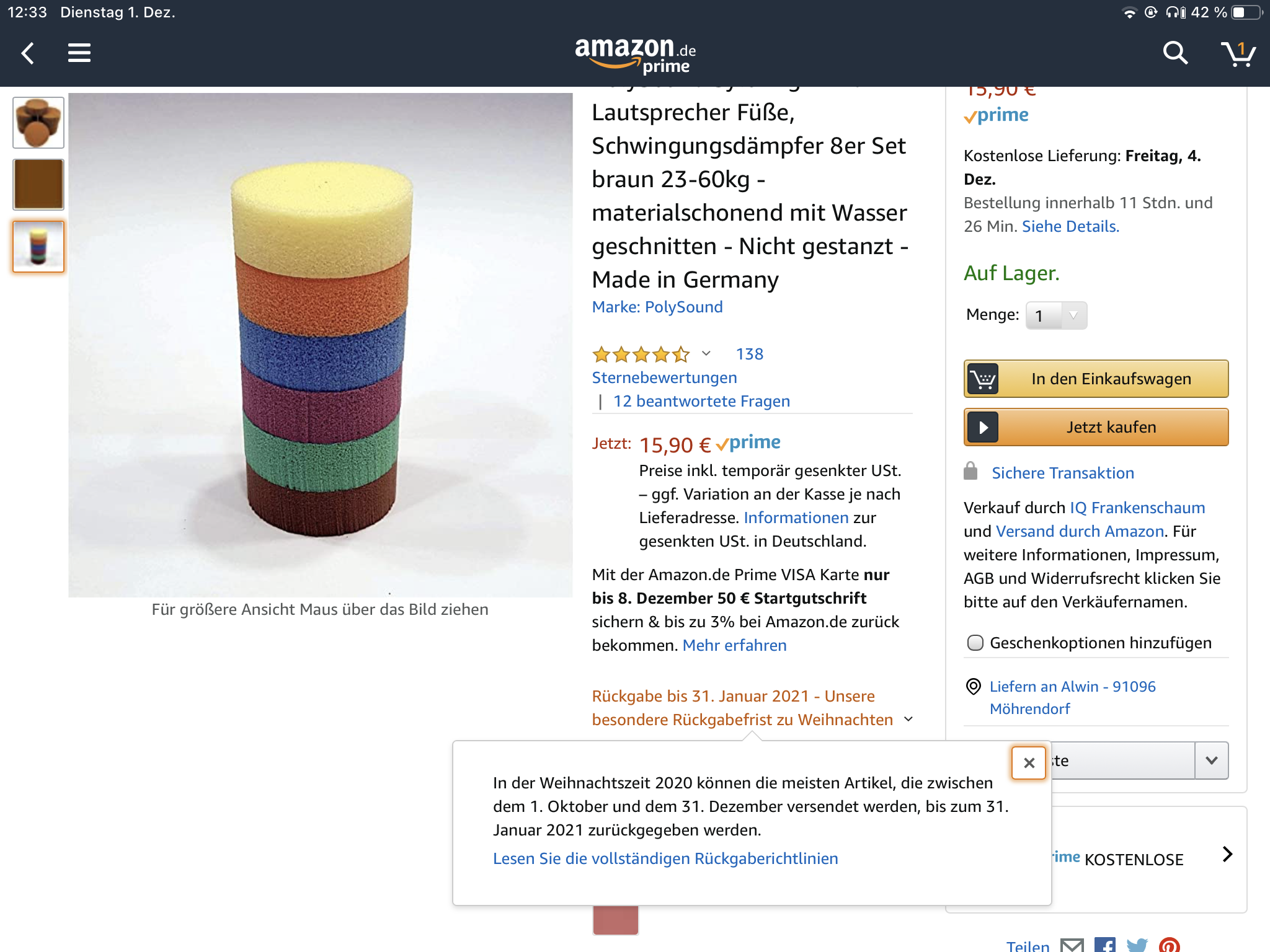Enable Geschenkoptionen hinzufügen checkbox
Screen dimensions: 1270x952
pos(975,643)
